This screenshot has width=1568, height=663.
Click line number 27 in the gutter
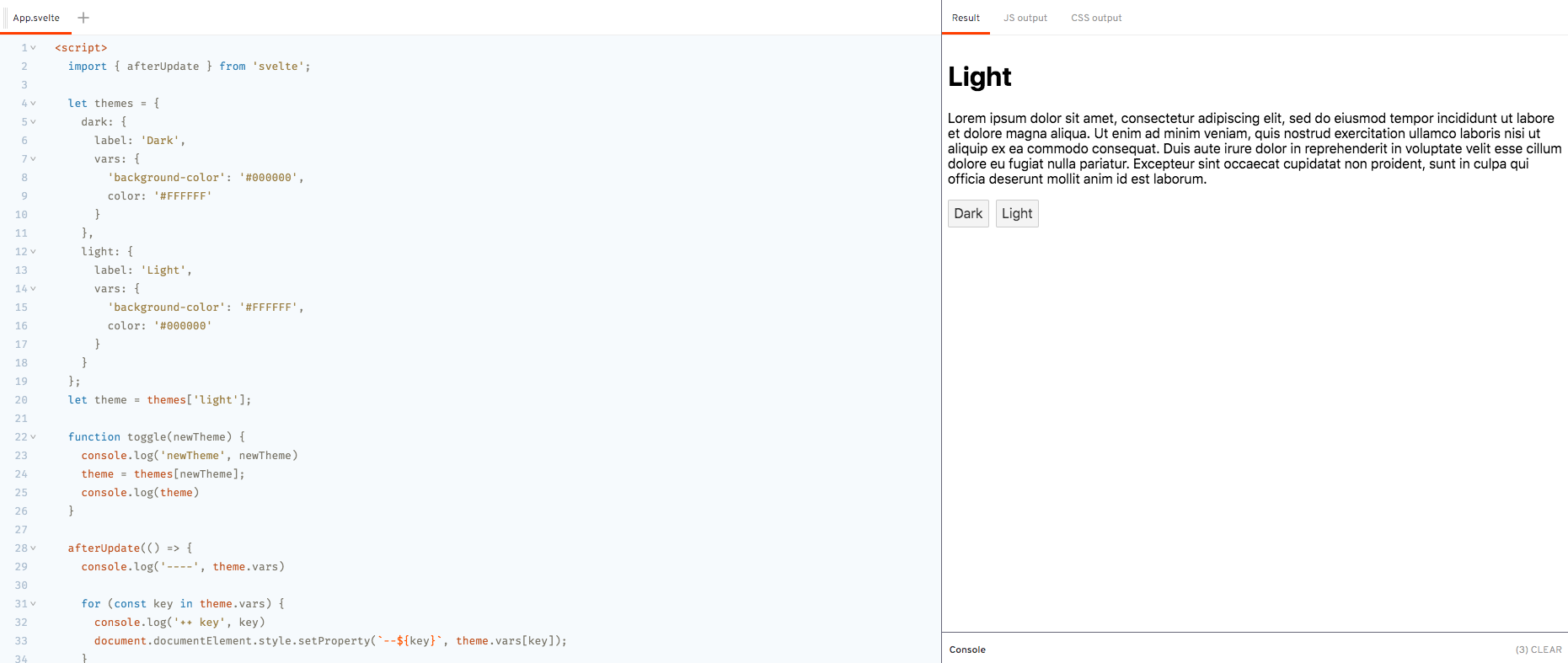21,530
